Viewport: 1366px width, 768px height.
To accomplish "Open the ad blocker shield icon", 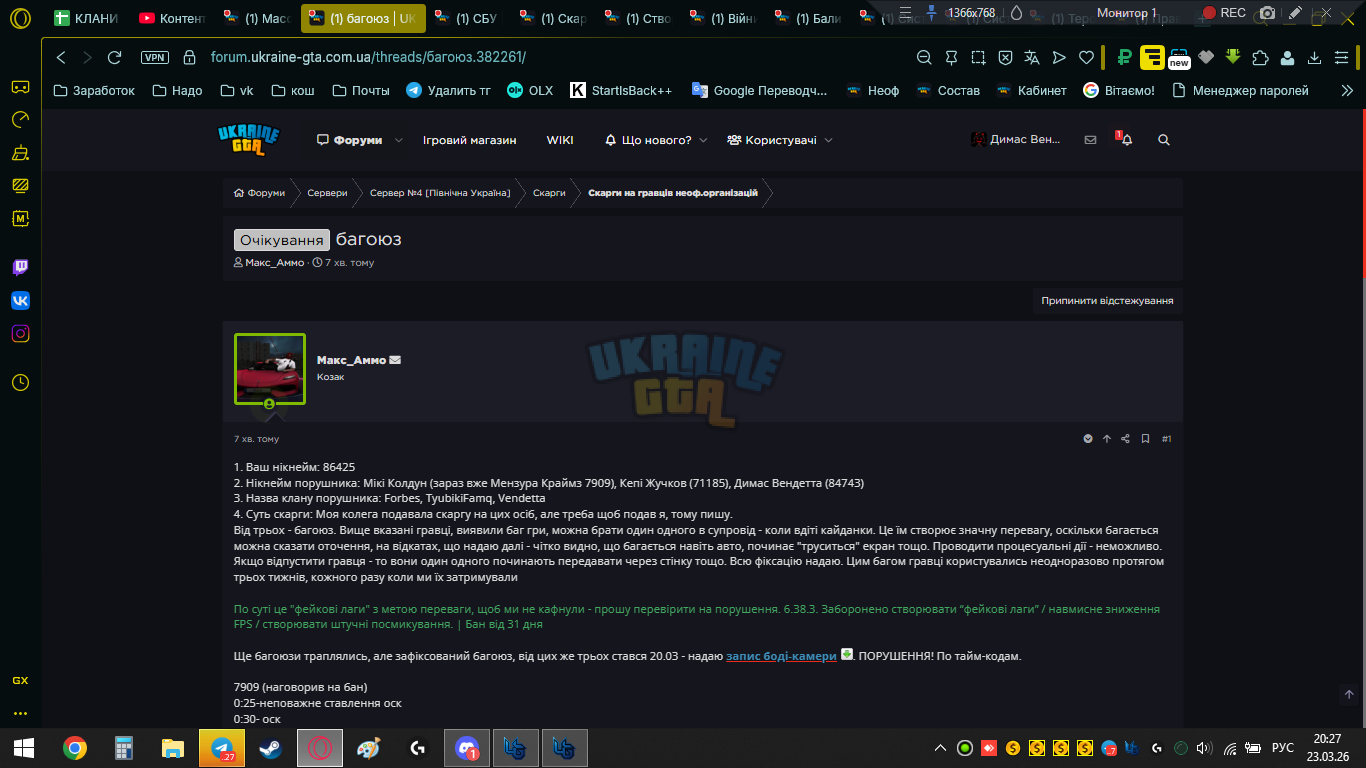I will [x=1005, y=57].
